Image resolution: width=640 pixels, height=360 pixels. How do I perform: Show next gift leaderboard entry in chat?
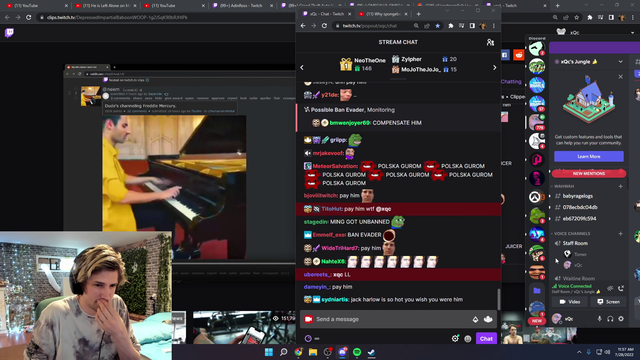coord(494,67)
